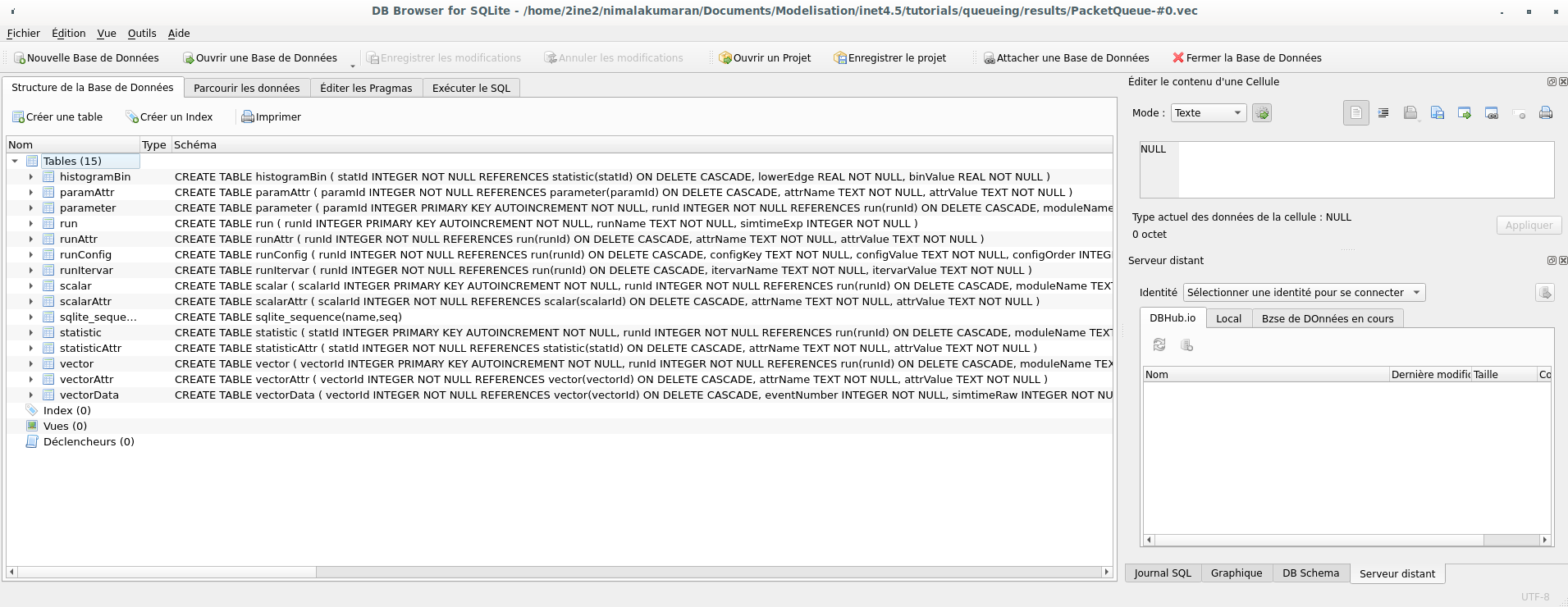Click Créer une table
The width and height of the screenshot is (1568, 607).
pos(57,117)
